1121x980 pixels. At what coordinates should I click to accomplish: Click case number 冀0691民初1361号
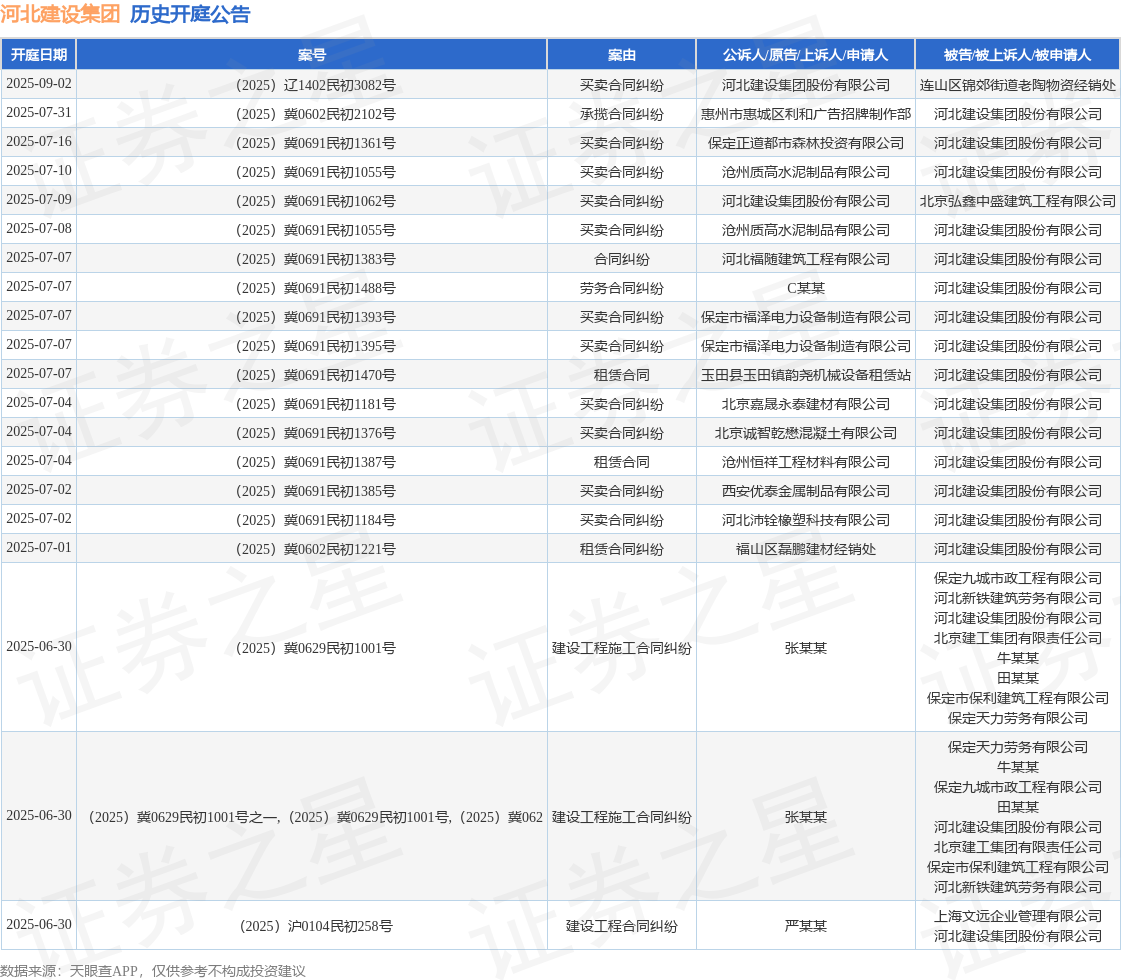pos(315,143)
